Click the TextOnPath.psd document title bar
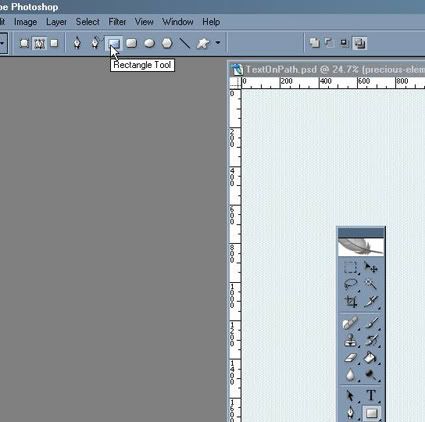This screenshot has height=422, width=425. coord(328,70)
